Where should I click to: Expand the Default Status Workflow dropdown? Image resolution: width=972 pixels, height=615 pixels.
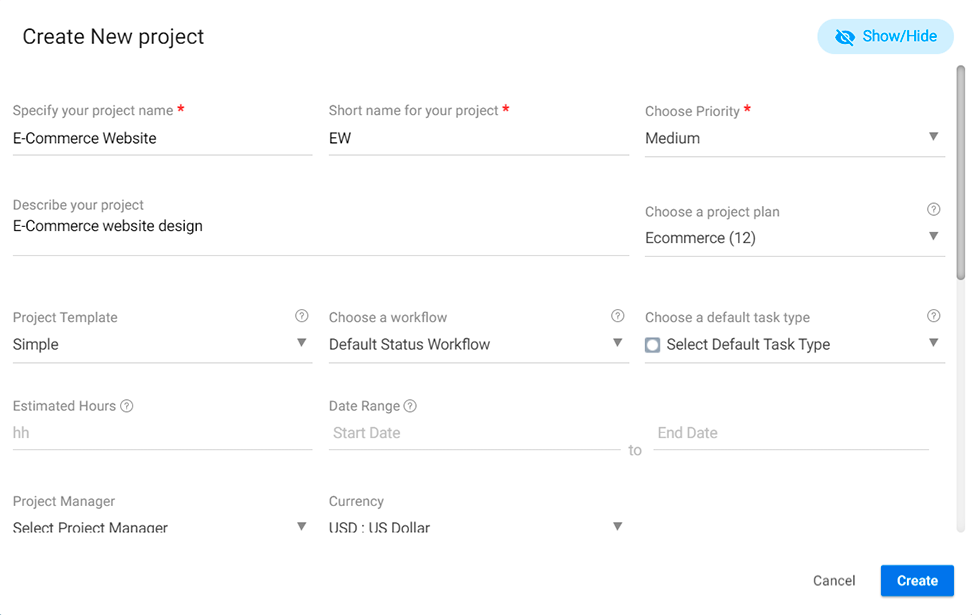pyautogui.click(x=479, y=344)
